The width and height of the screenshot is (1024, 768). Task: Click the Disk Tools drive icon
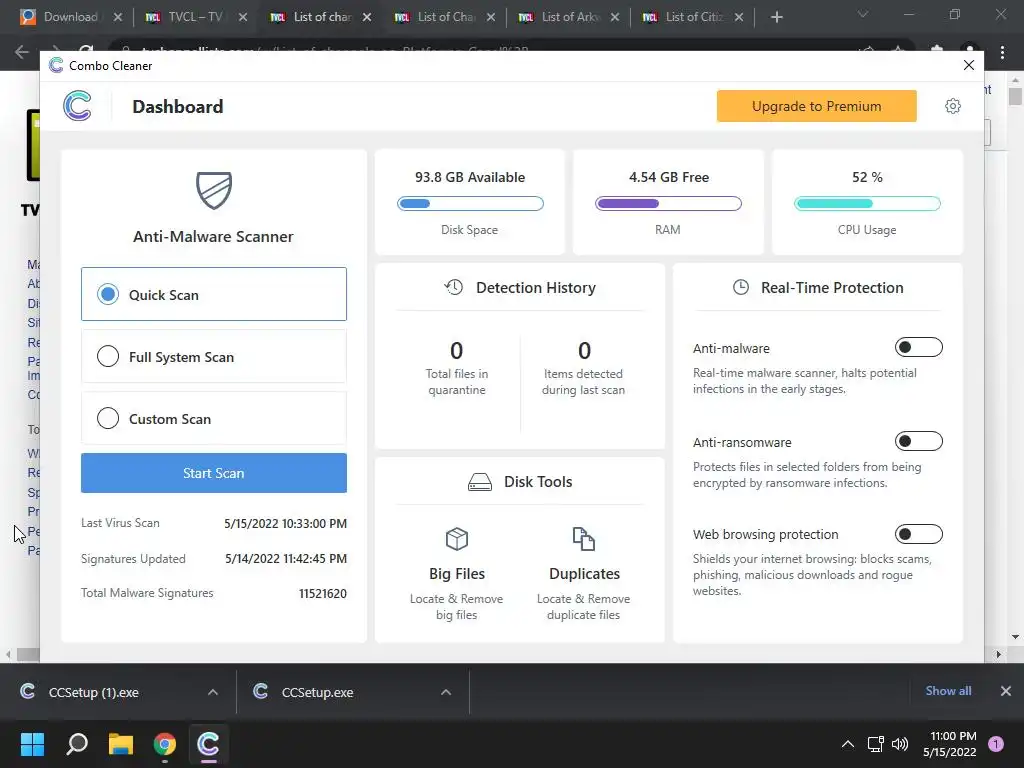480,482
